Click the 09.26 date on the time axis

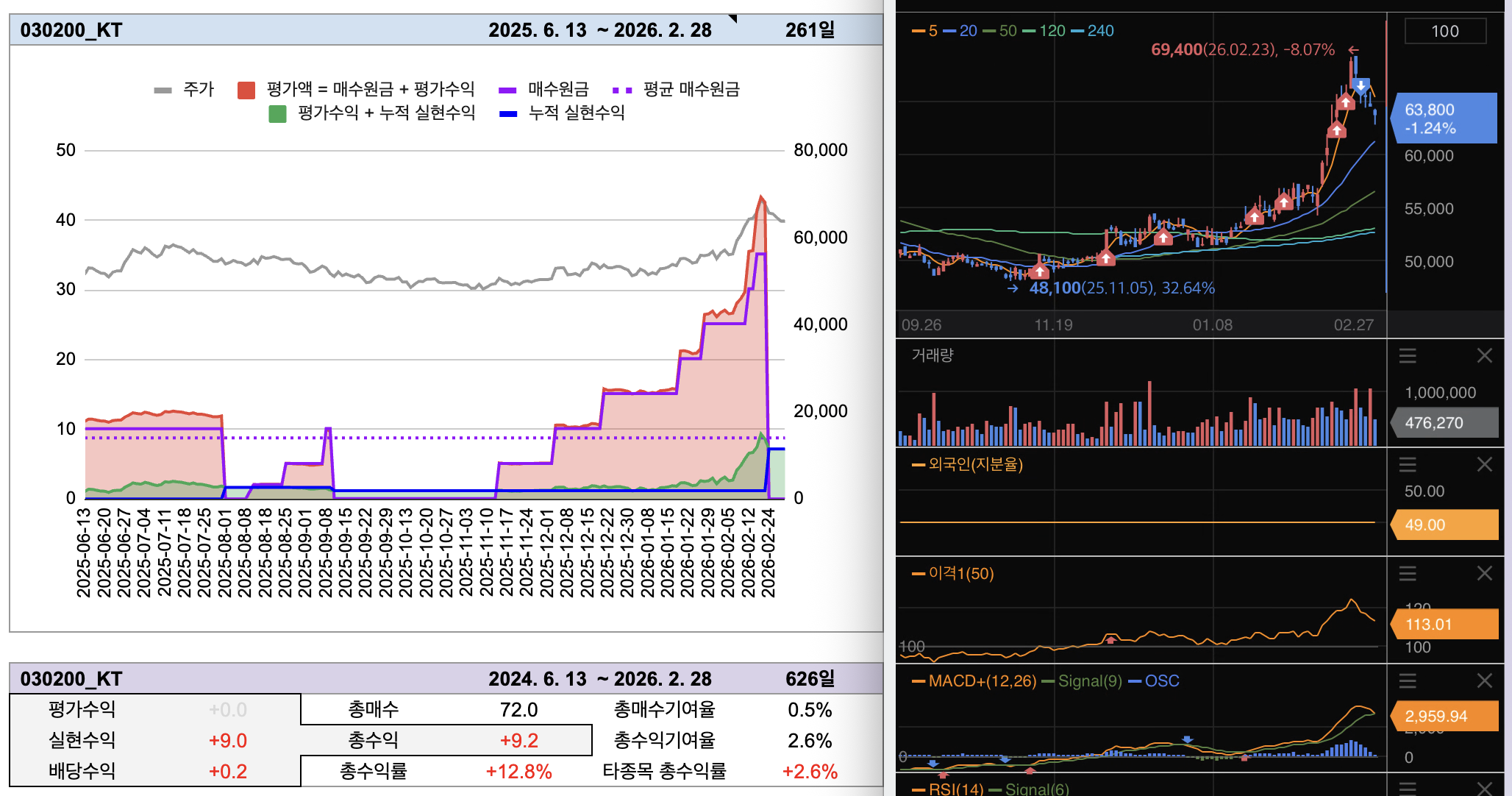pos(921,324)
